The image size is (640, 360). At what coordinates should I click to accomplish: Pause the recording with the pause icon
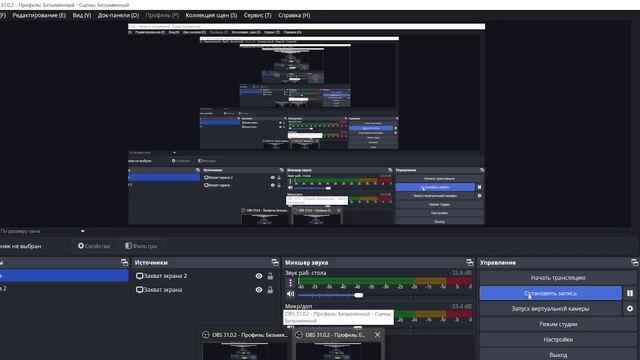630,293
